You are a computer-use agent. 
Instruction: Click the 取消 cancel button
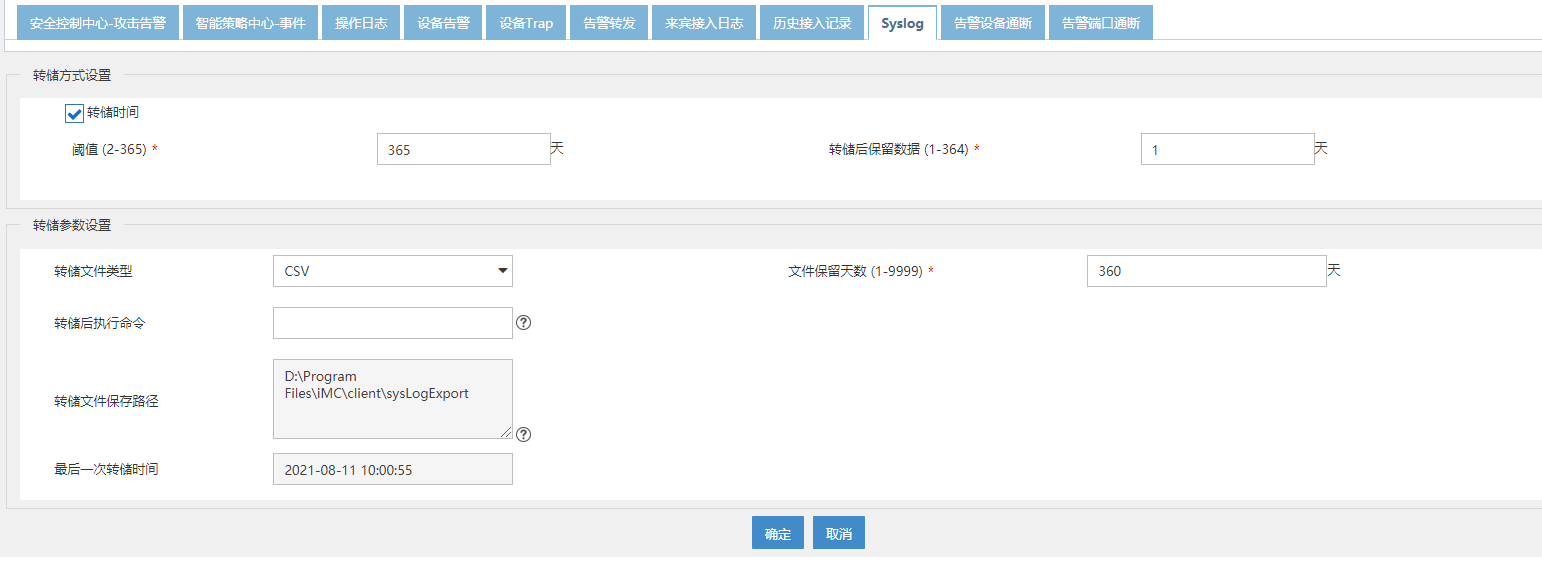point(838,533)
